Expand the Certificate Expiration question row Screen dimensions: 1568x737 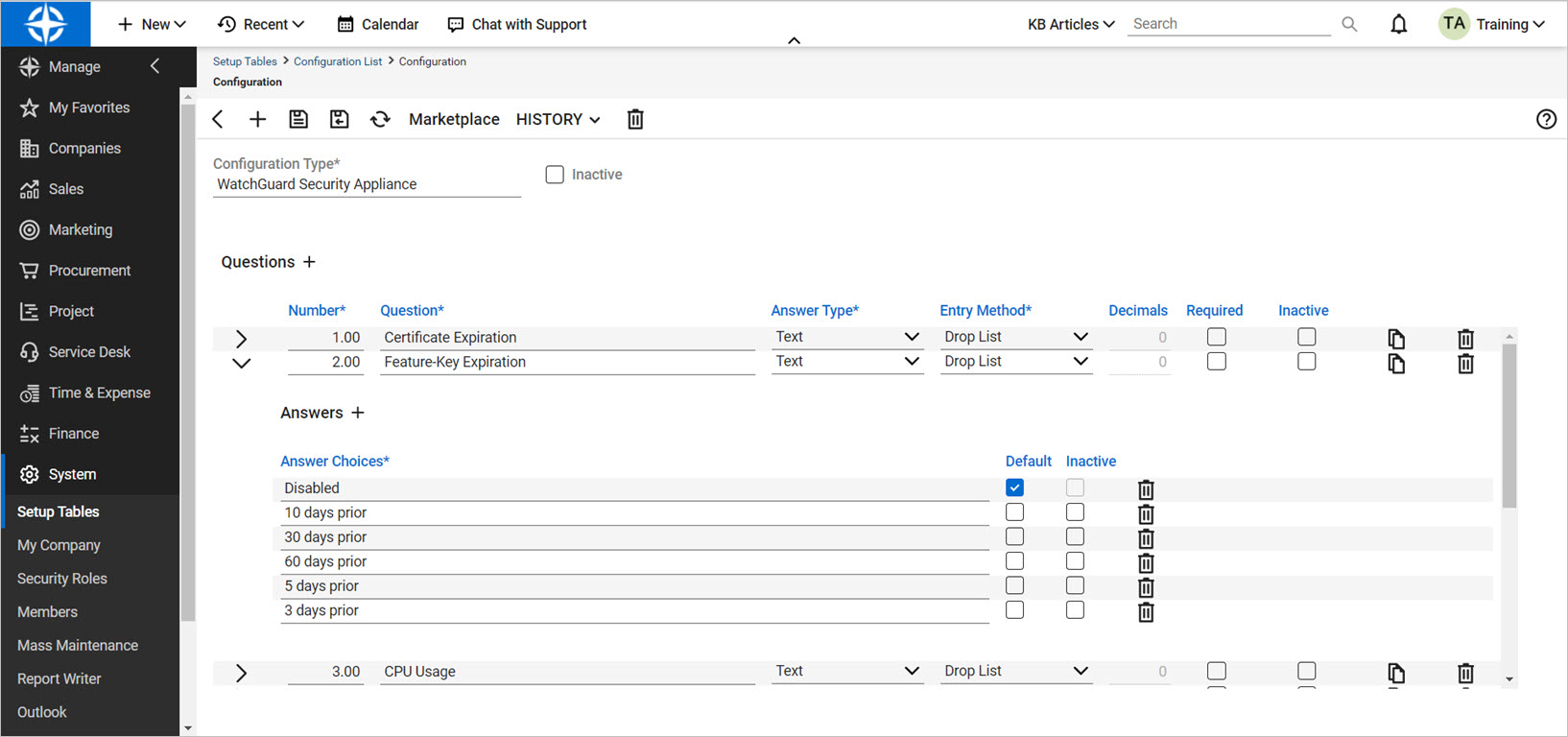tap(241, 339)
